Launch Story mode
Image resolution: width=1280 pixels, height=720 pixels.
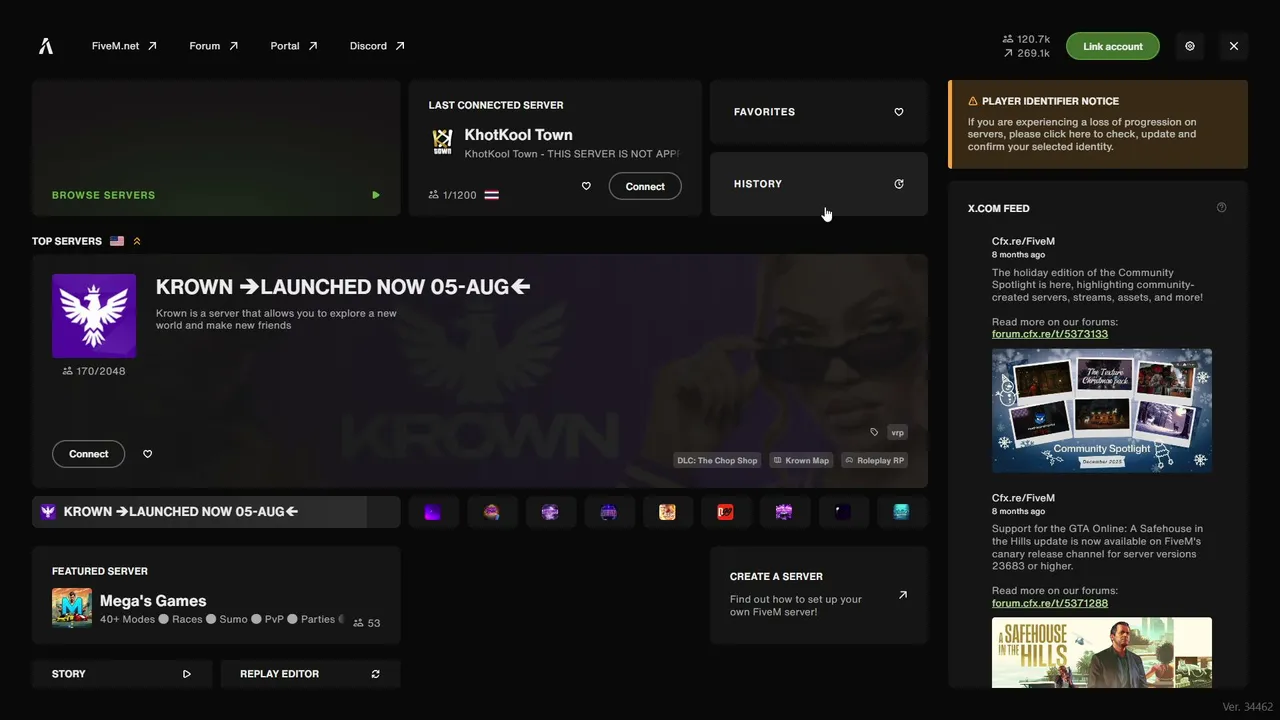[x=122, y=674]
